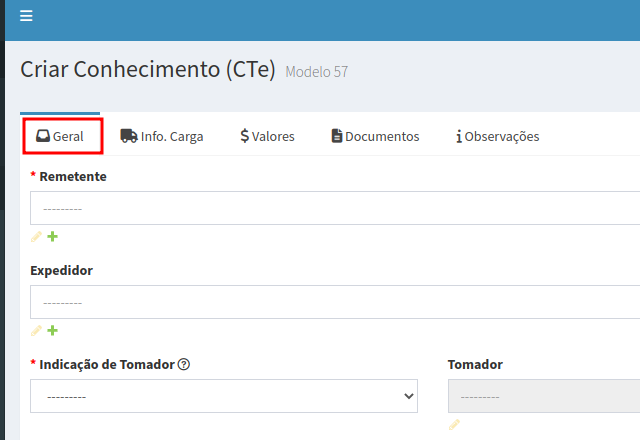Click the Indicação de Tomador label text
This screenshot has height=440, width=640.
tap(107, 364)
